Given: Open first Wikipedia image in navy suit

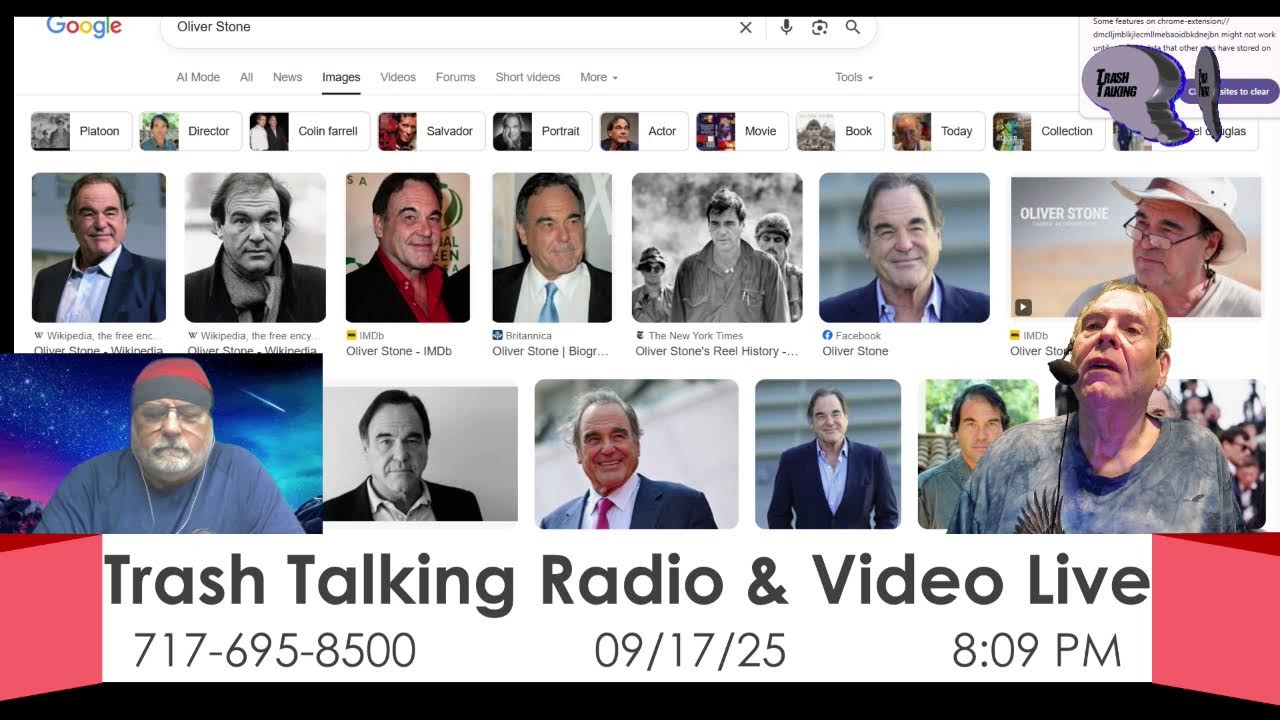Looking at the screenshot, I should 99,248.
